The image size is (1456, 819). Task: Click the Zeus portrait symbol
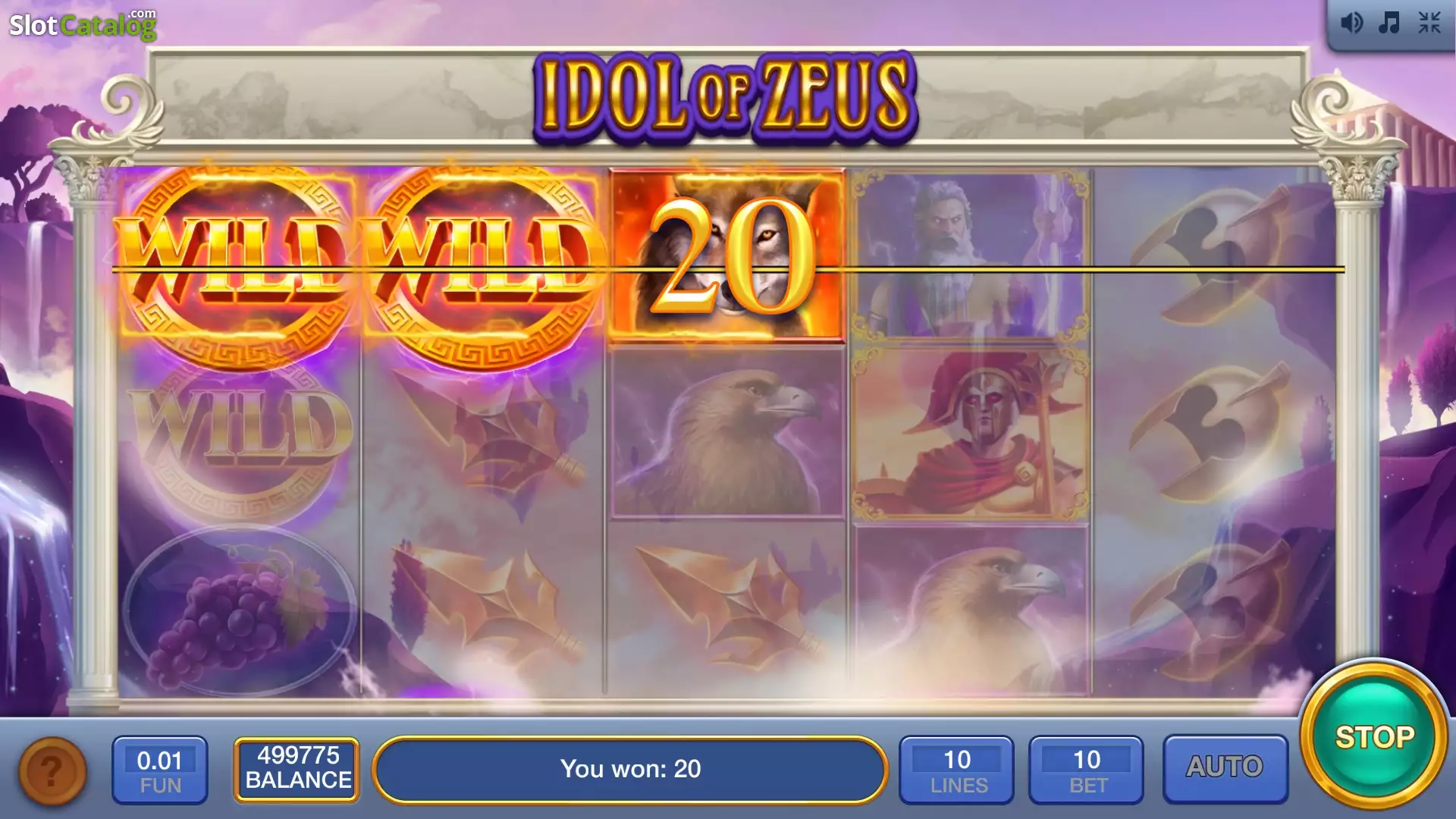click(971, 254)
